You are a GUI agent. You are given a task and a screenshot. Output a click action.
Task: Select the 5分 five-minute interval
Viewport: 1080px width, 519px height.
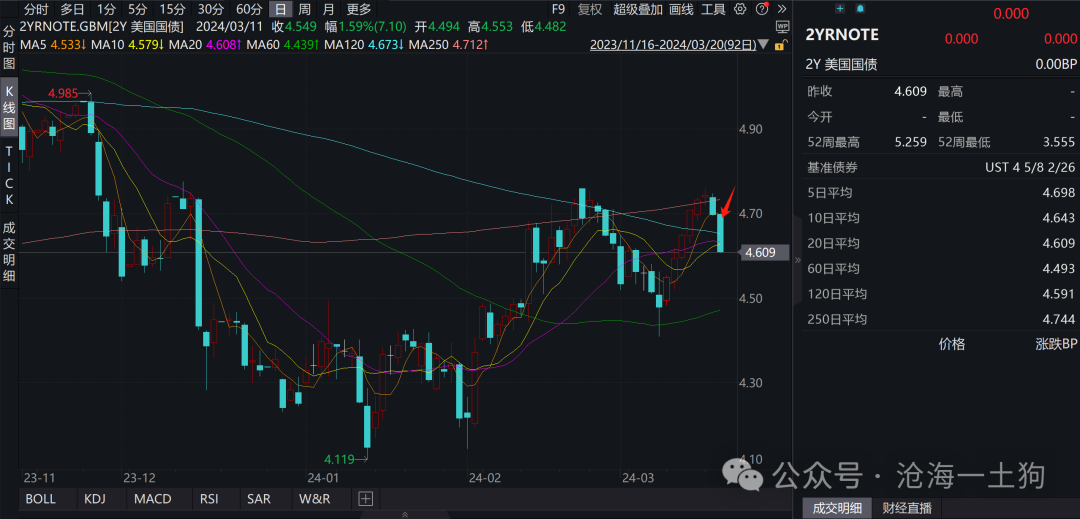[x=138, y=10]
